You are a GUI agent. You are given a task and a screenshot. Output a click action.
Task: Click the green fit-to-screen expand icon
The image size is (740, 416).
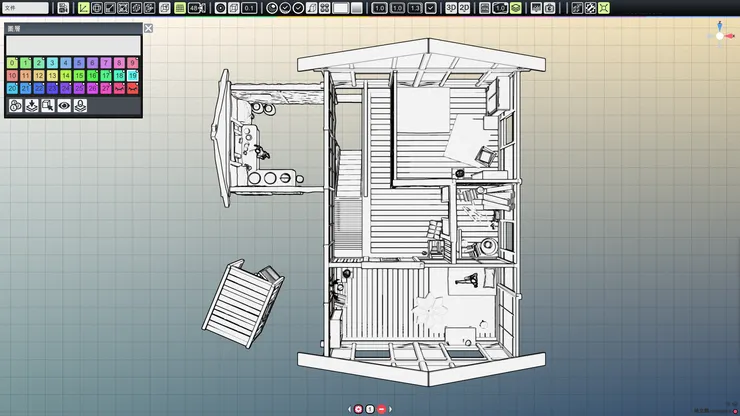[604, 8]
